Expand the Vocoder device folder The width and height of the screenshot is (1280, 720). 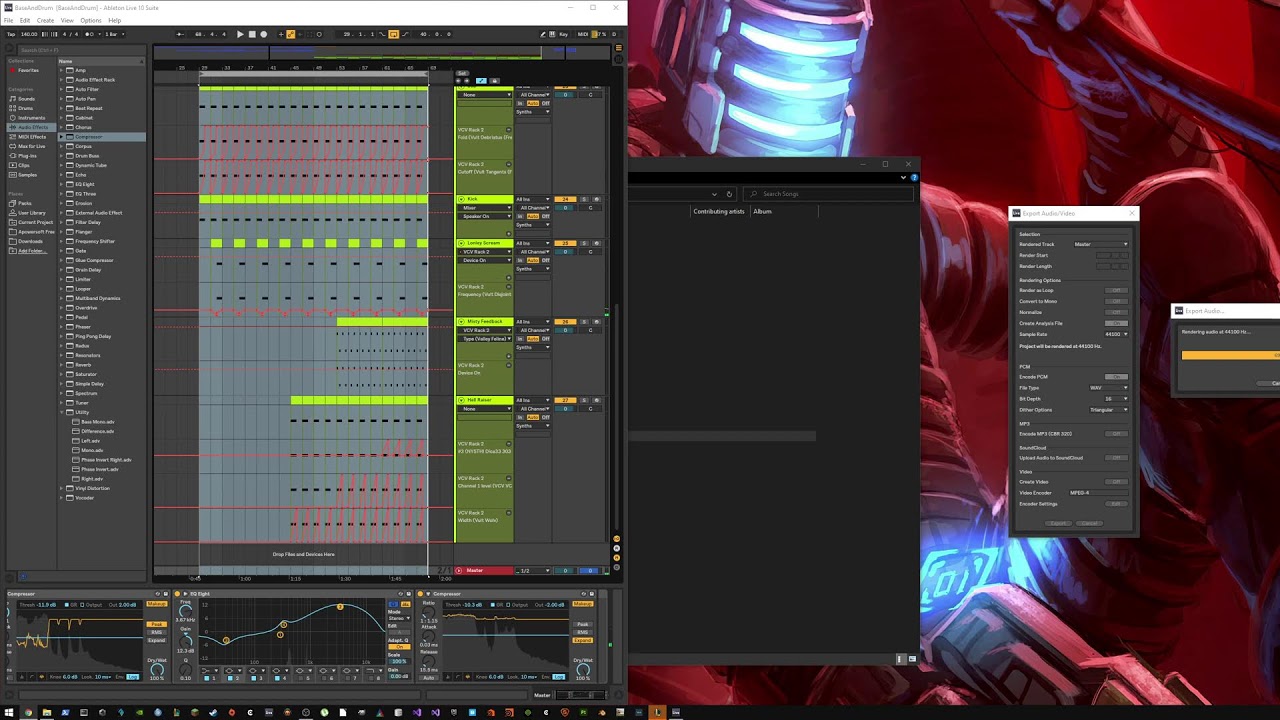pos(62,497)
